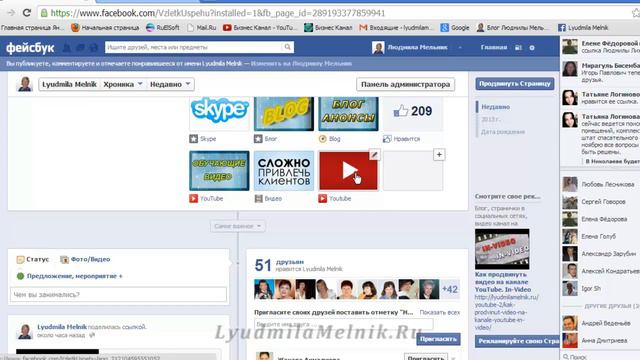Open the settings gear menu in the header
This screenshot has width=640, height=360.
(532, 48)
